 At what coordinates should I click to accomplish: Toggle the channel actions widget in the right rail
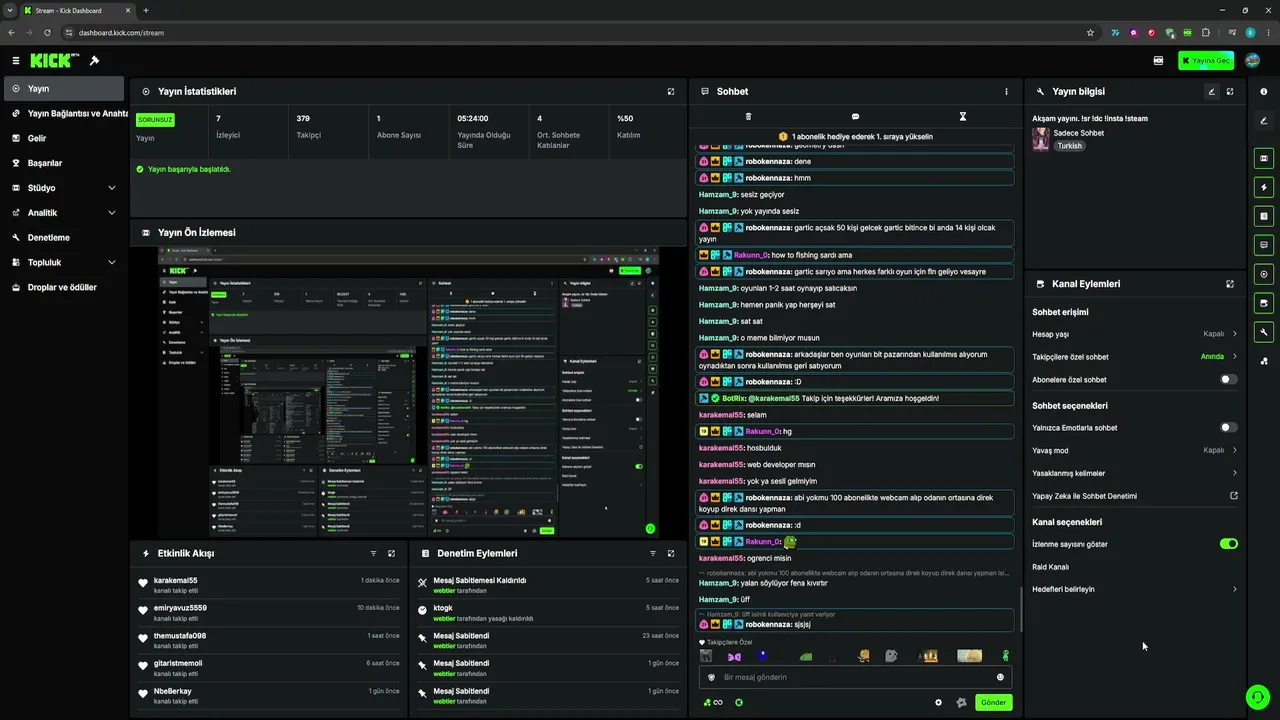pos(1264,303)
